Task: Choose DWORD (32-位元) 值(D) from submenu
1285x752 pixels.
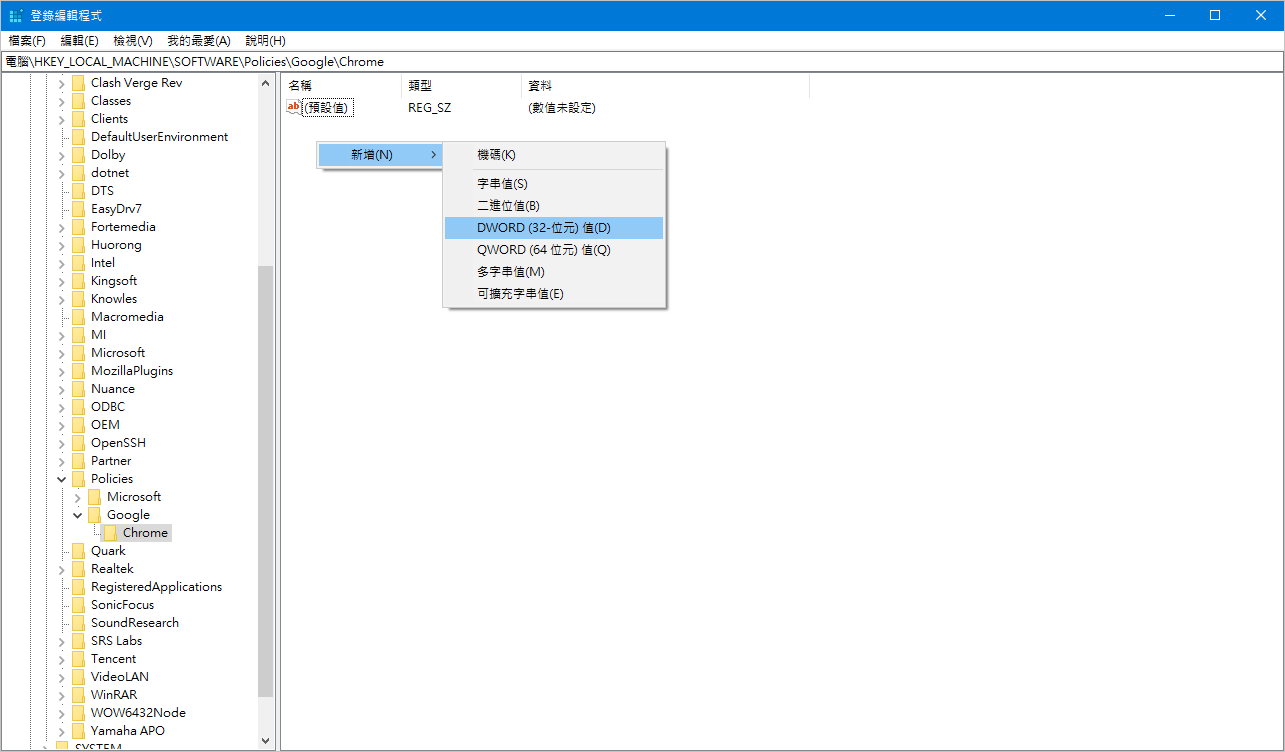Action: 554,228
